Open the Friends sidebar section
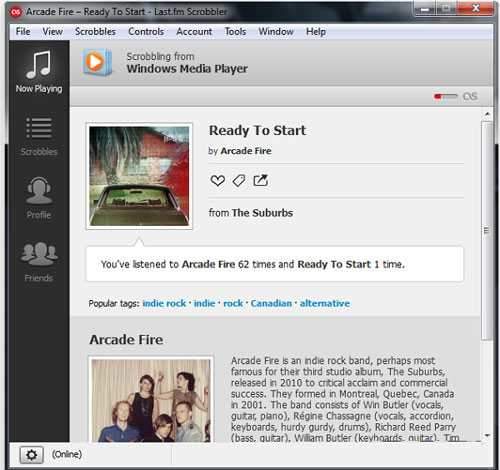The width and height of the screenshot is (500, 470). 39,262
